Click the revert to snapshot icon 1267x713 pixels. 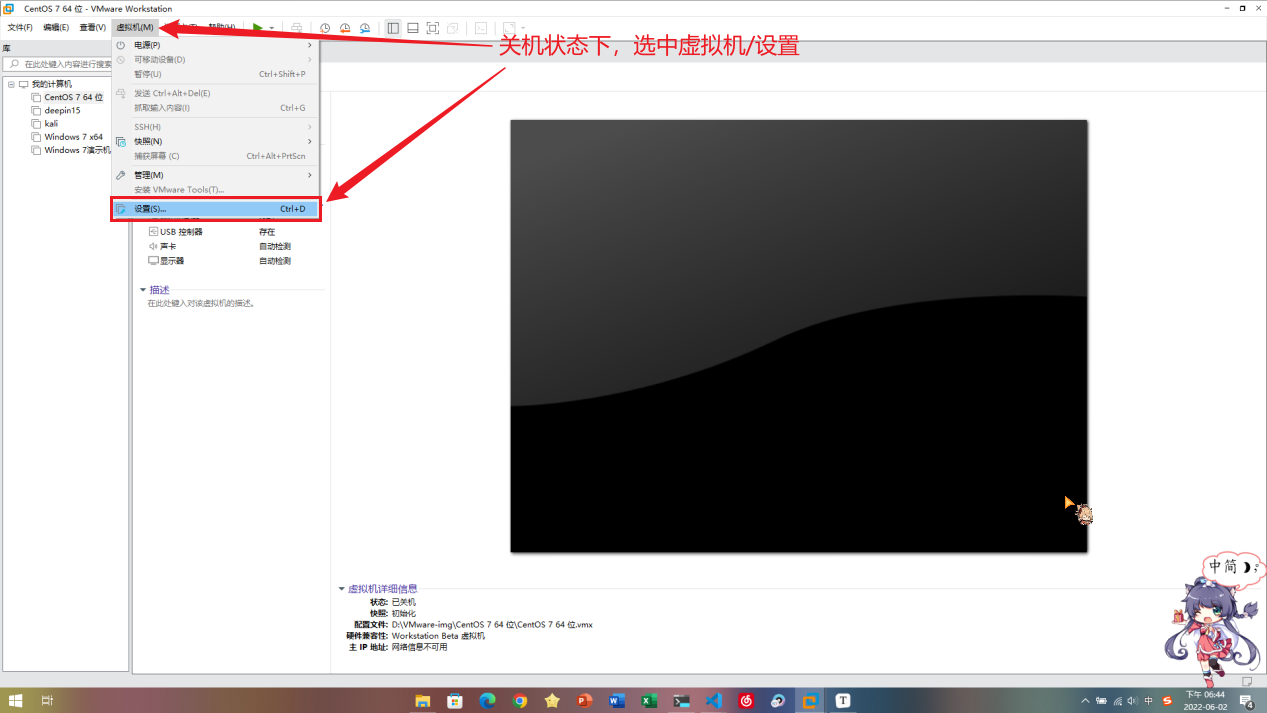(345, 28)
